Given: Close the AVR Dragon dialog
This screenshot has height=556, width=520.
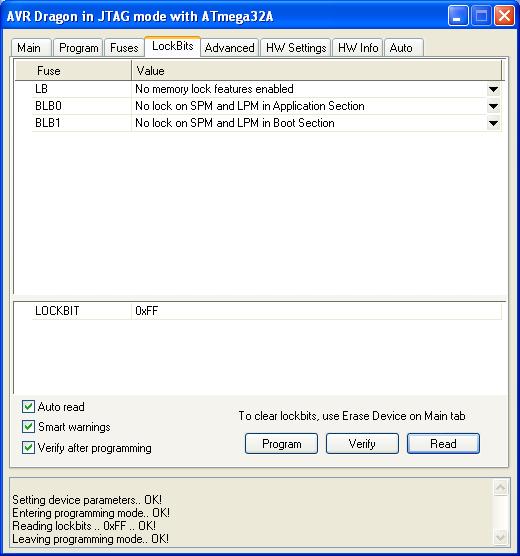Looking at the screenshot, I should click(504, 16).
